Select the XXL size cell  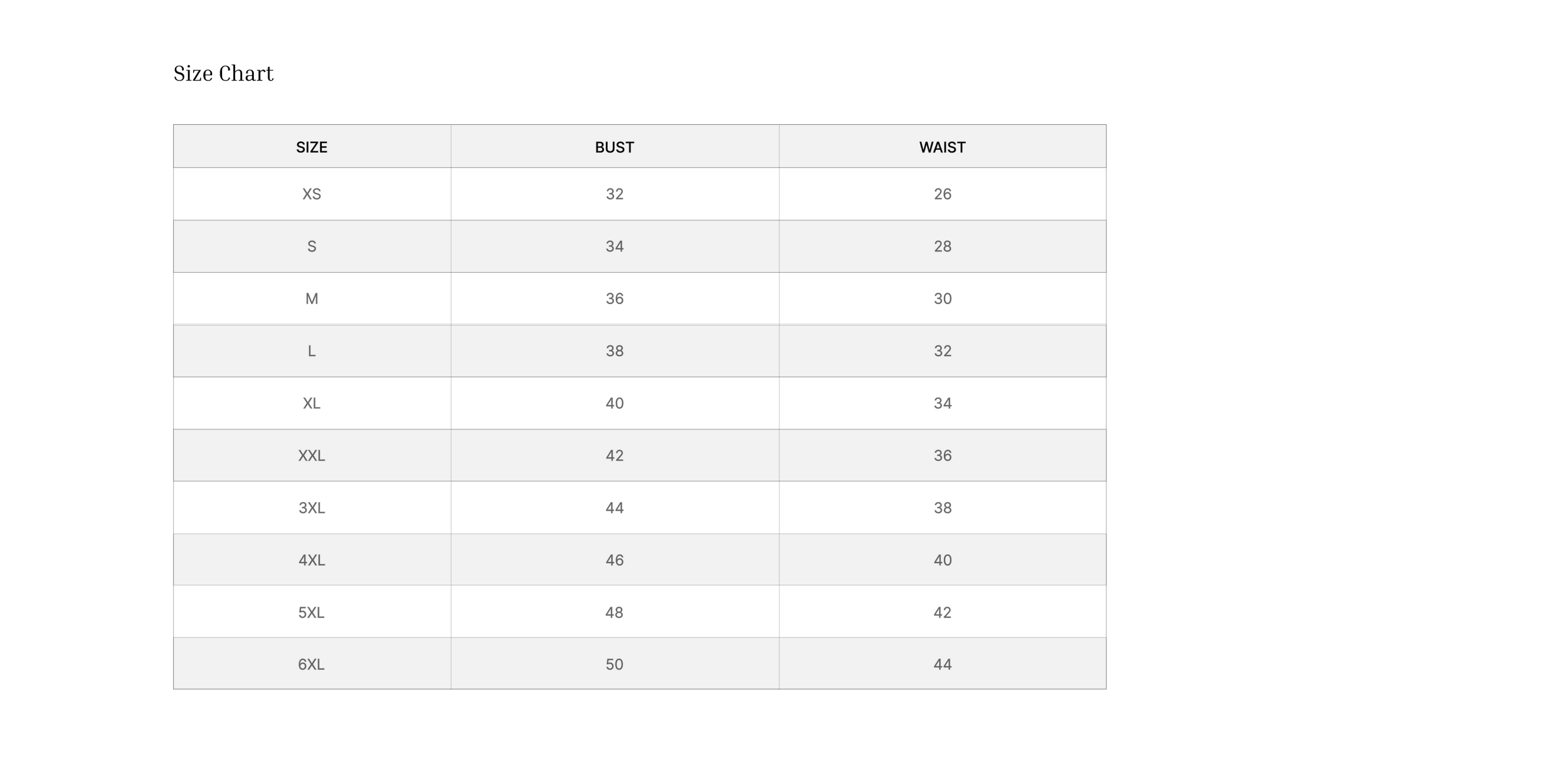coord(312,455)
